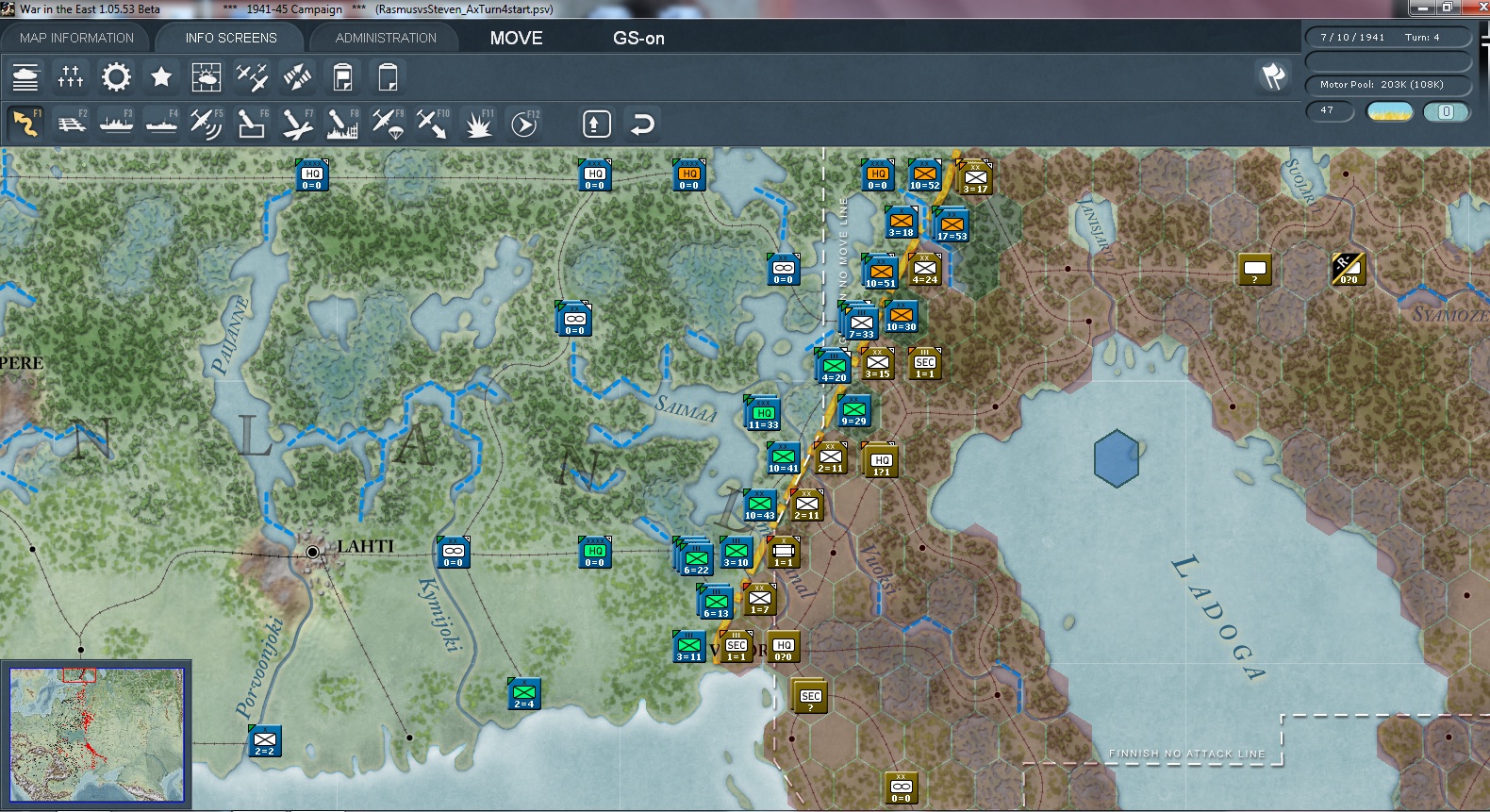This screenshot has height=812, width=1490.
Task: Select the green unit labeled 10=43
Action: pyautogui.click(x=759, y=505)
